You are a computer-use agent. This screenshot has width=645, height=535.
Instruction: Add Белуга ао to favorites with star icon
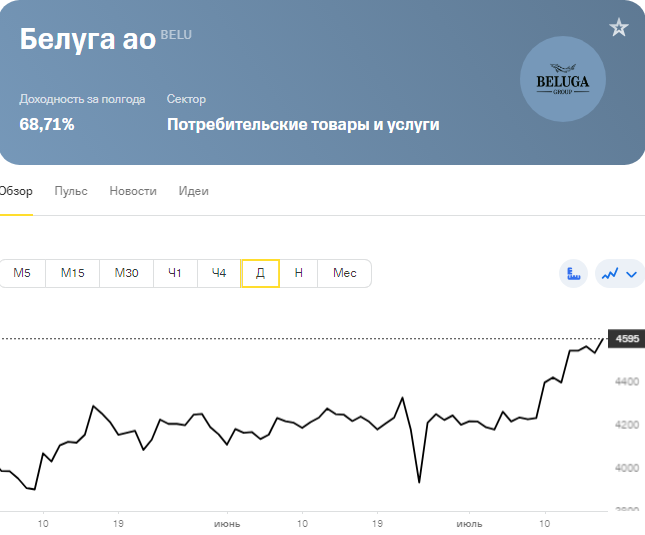619,28
